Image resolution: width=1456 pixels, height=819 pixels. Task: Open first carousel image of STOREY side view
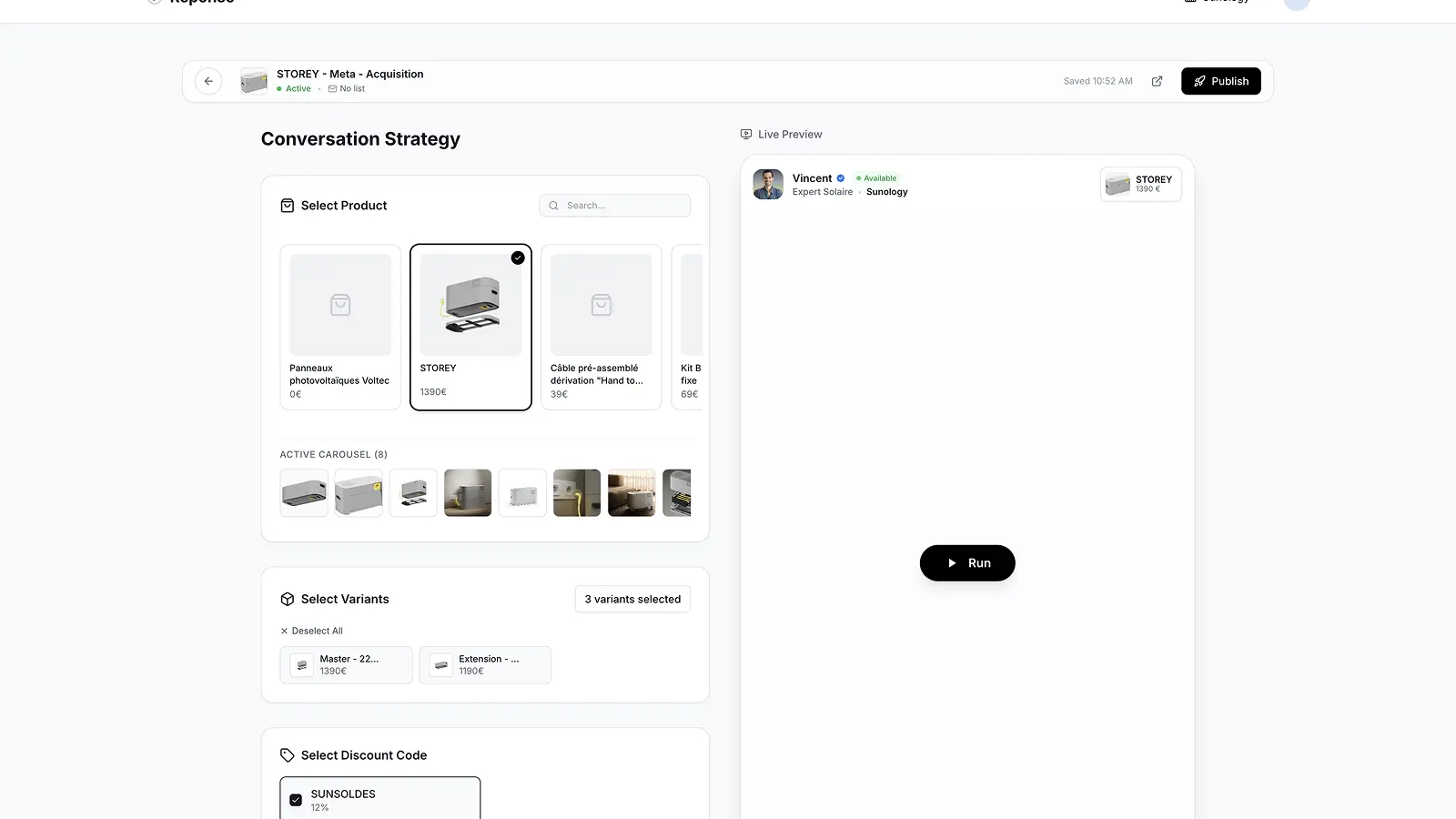pyautogui.click(x=304, y=493)
